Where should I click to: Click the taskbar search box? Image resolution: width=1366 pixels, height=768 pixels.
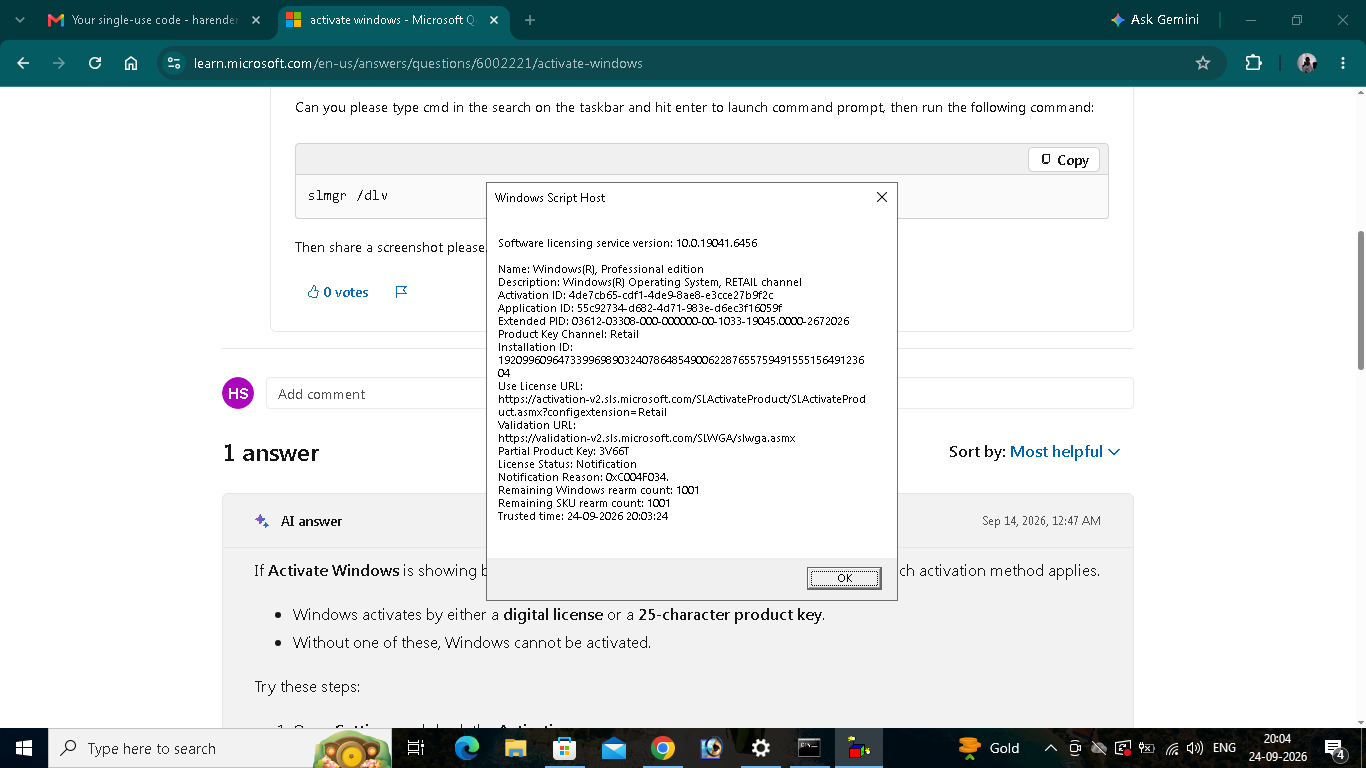point(220,748)
